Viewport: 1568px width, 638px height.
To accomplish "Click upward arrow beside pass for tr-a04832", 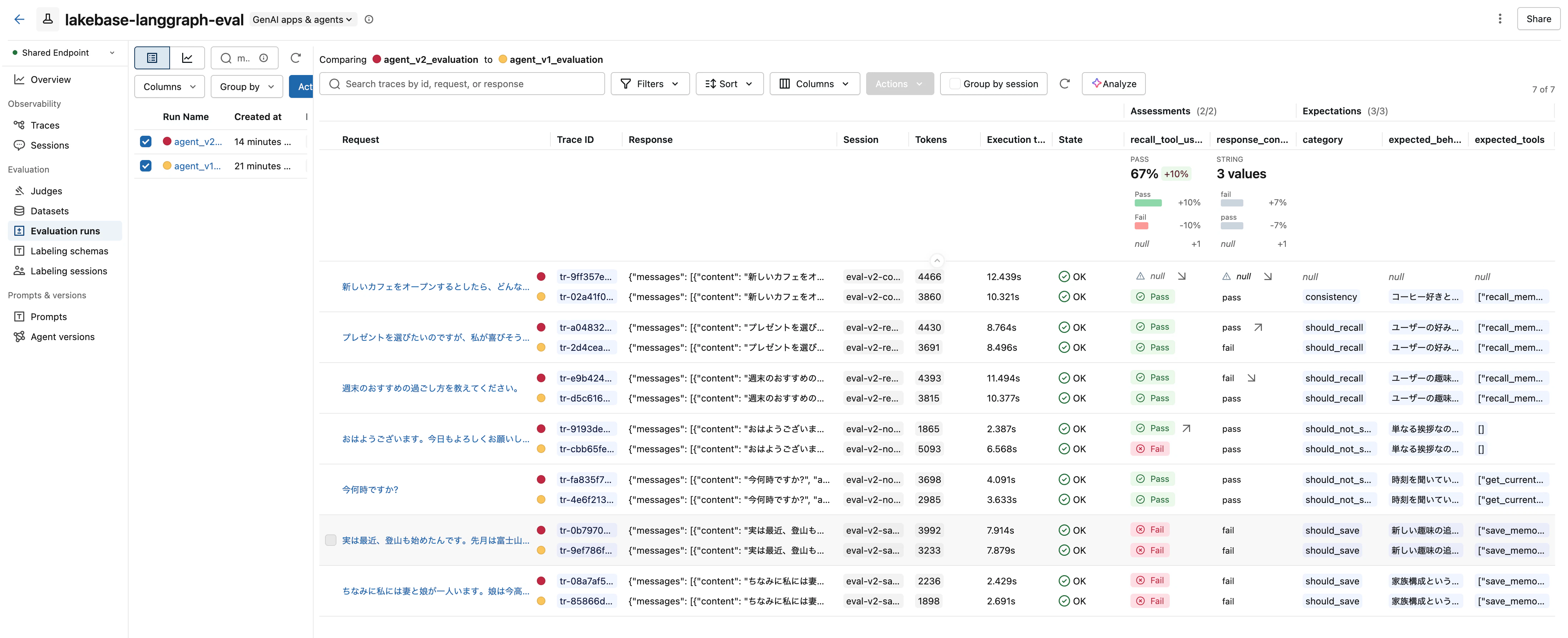I will click(1258, 328).
